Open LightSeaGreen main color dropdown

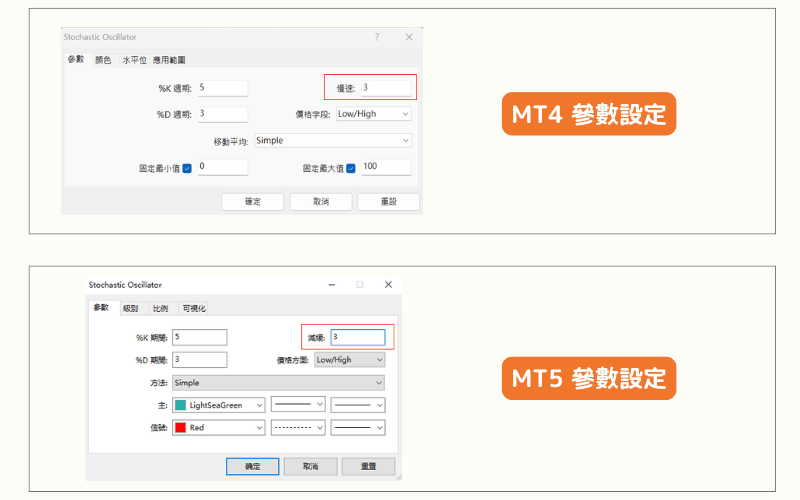tap(219, 405)
